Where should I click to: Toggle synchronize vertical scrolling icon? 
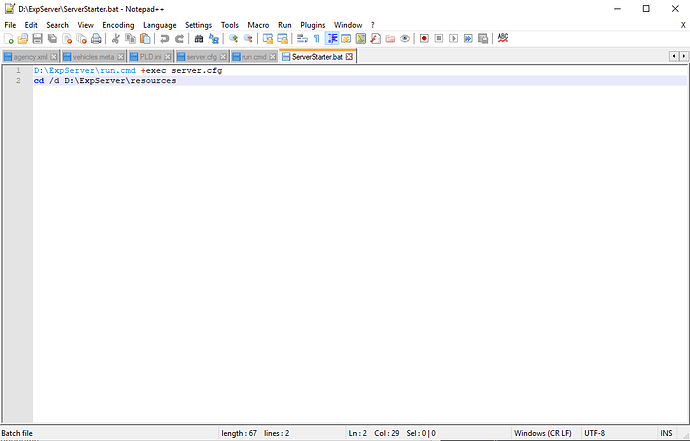pos(268,39)
